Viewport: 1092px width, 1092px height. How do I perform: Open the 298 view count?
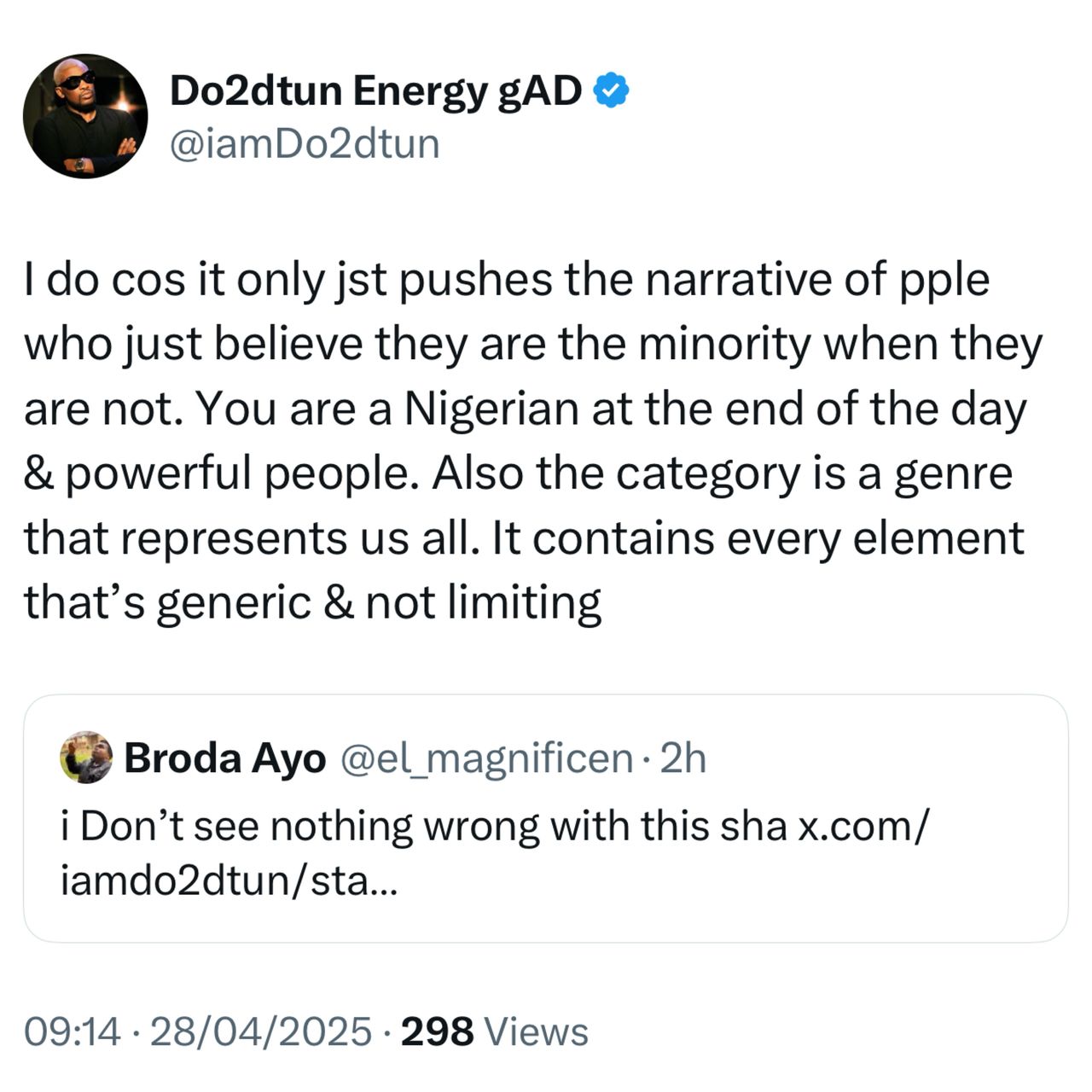(437, 1031)
